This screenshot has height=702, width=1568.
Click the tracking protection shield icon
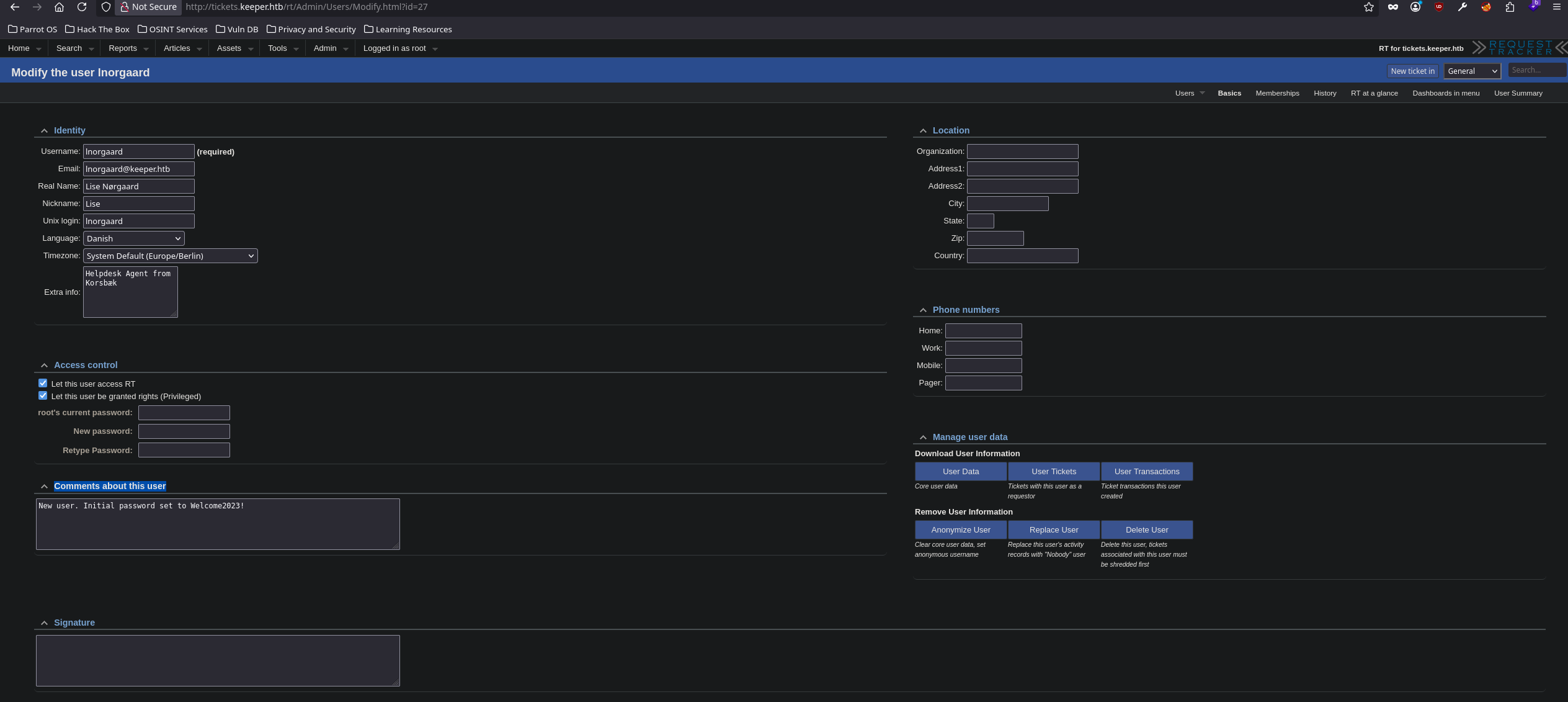pos(106,7)
